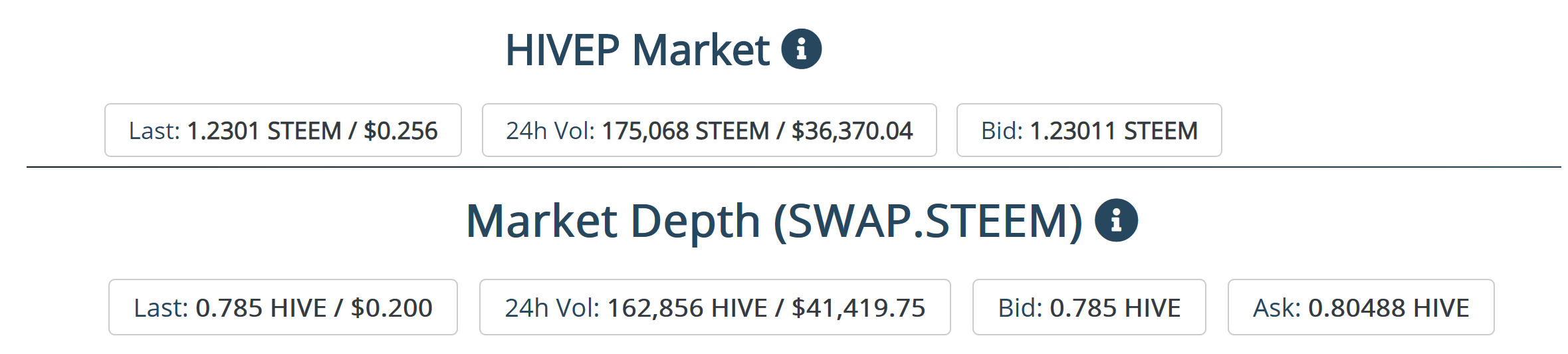Click the Bid 0.785 HIVE box

(x=1089, y=307)
